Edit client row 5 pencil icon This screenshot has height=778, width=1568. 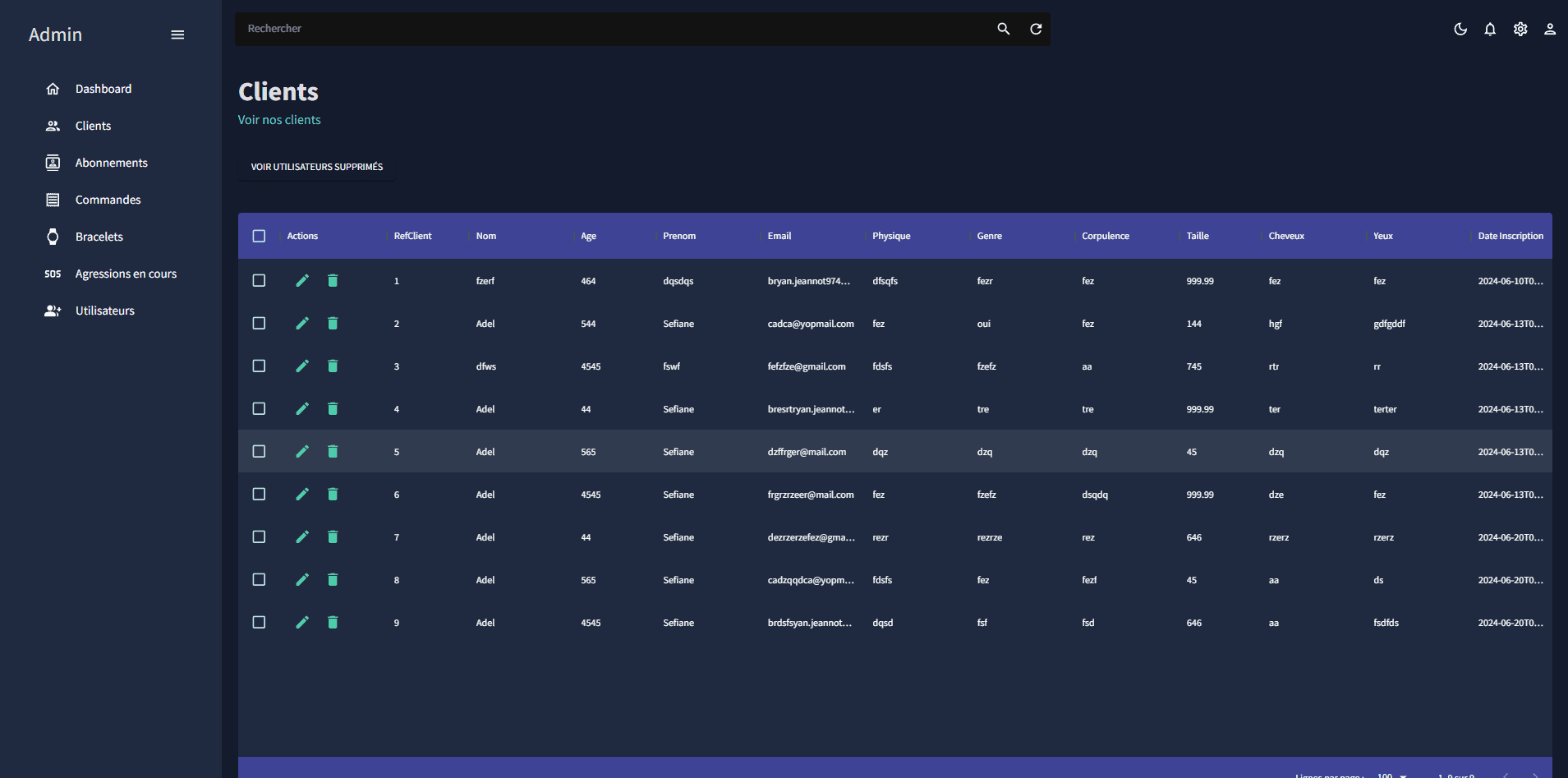[302, 452]
